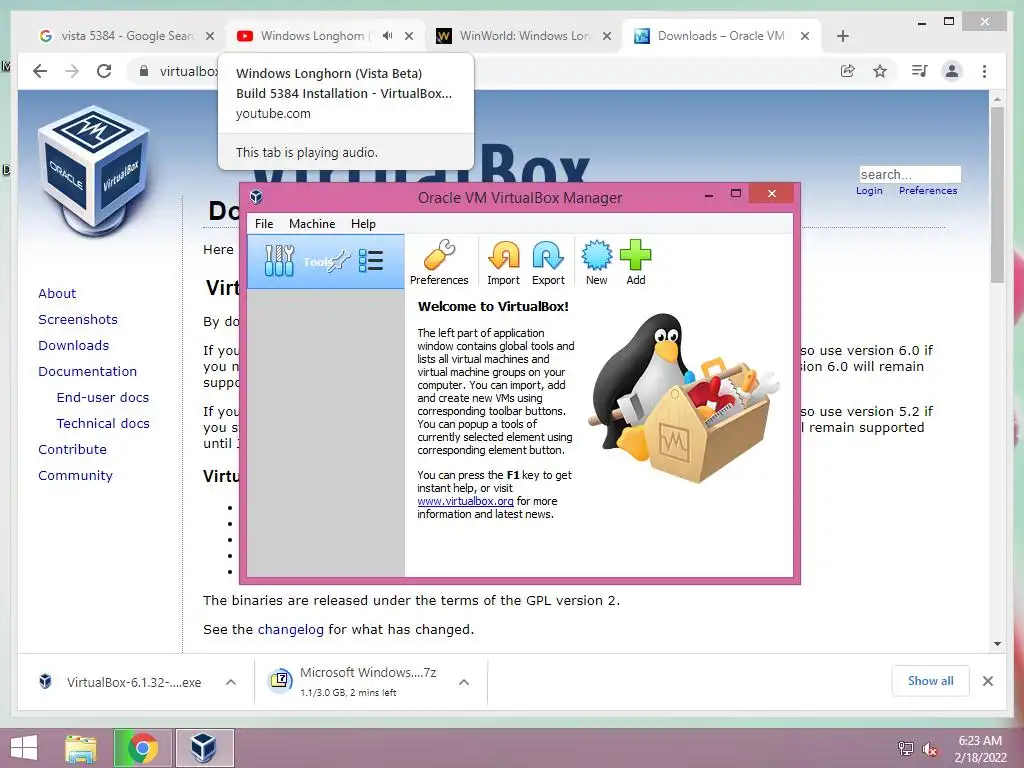Open the Login link on the website
The height and width of the screenshot is (768, 1024).
(869, 191)
